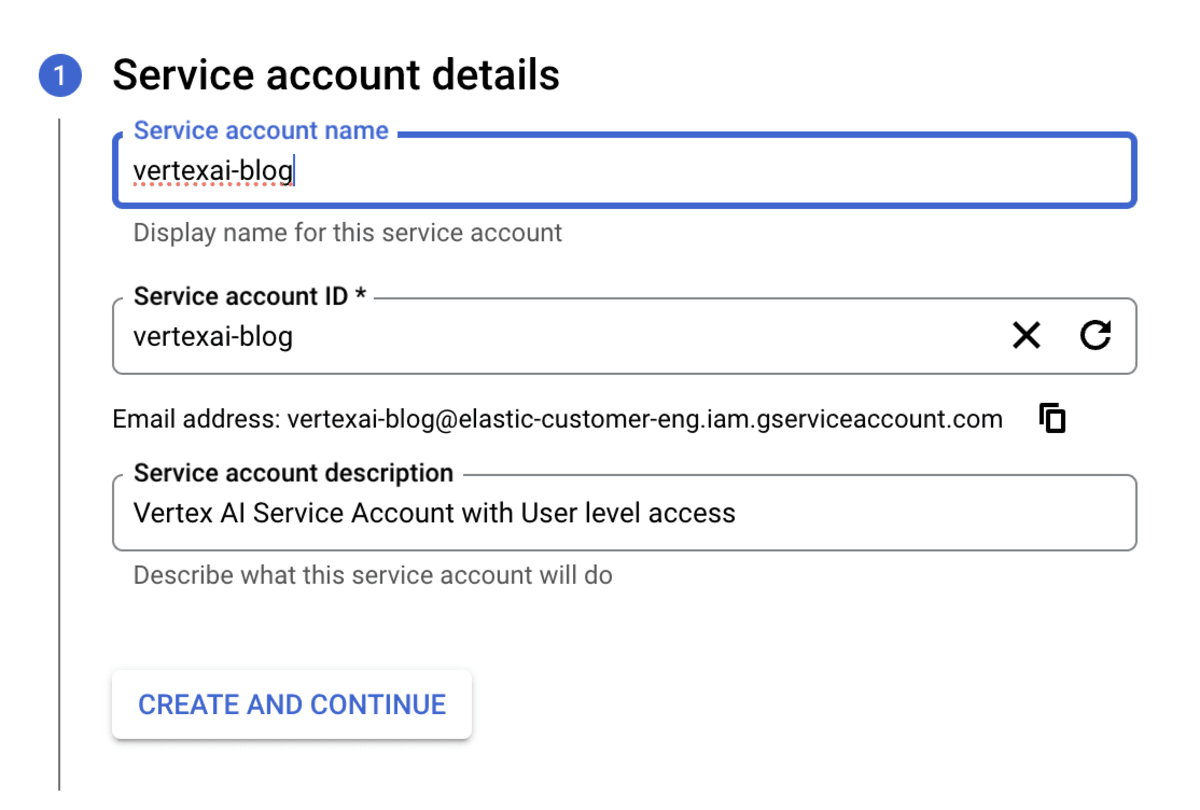This screenshot has height=810, width=1200.
Task: Click the "vertexai-blog" value in the ID field
Action: pos(213,336)
